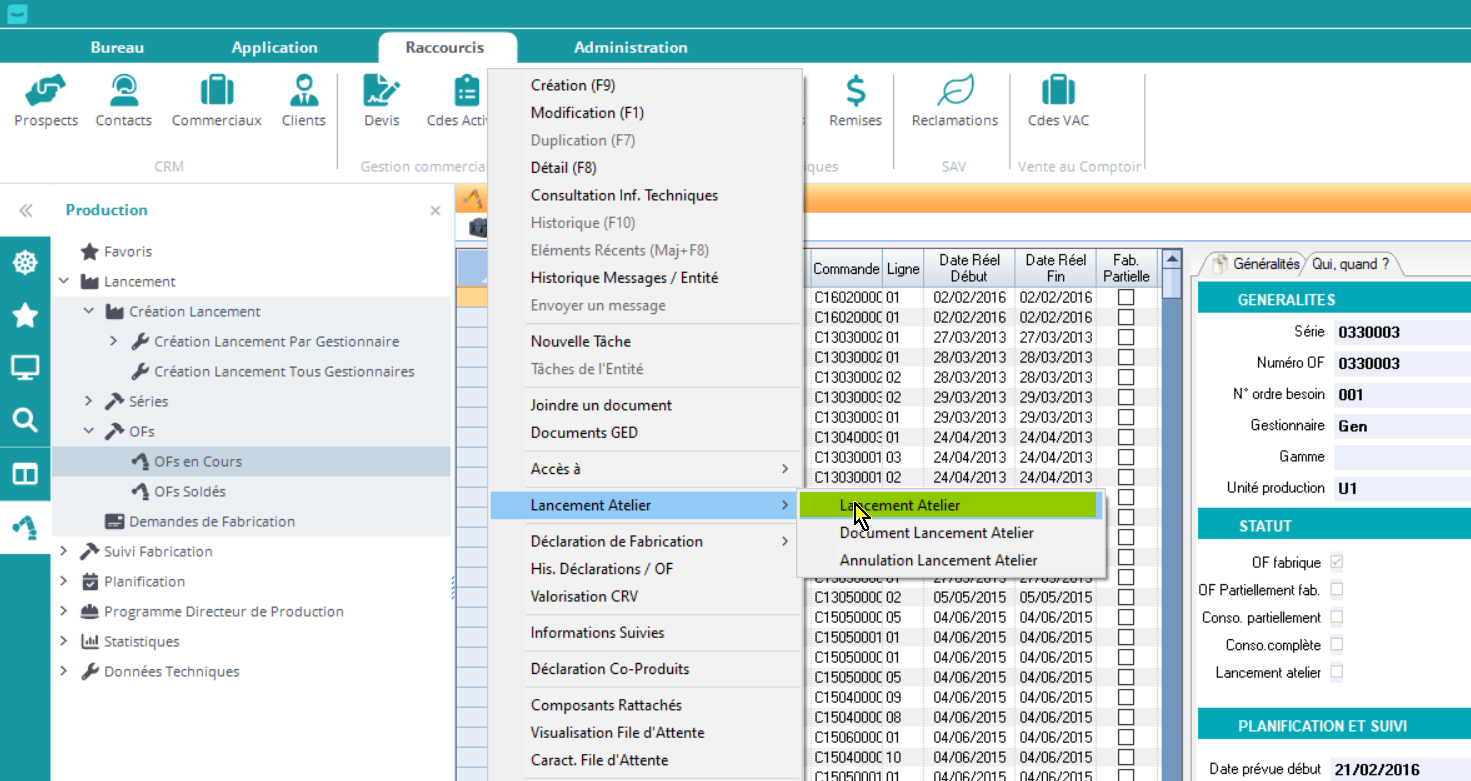This screenshot has height=781, width=1471.
Task: Expand the Suivi Fabrication tree node
Action: (x=64, y=552)
